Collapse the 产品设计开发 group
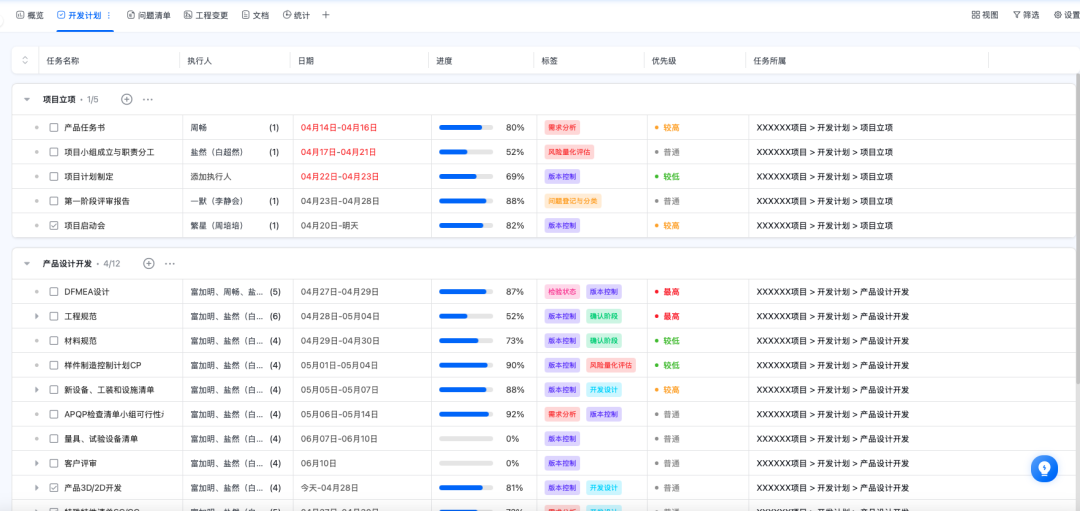The height and width of the screenshot is (511, 1080). 27,264
